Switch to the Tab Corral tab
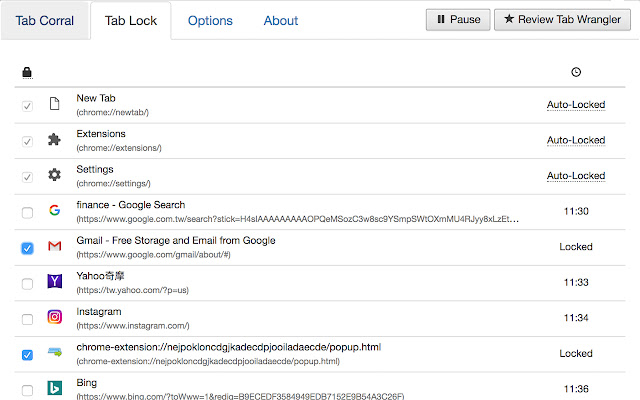 45,20
